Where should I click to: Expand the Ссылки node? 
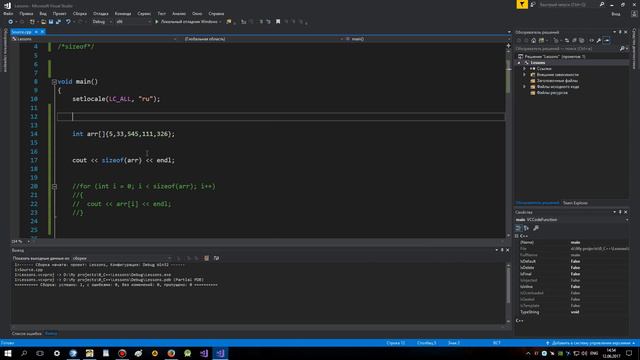click(x=524, y=69)
